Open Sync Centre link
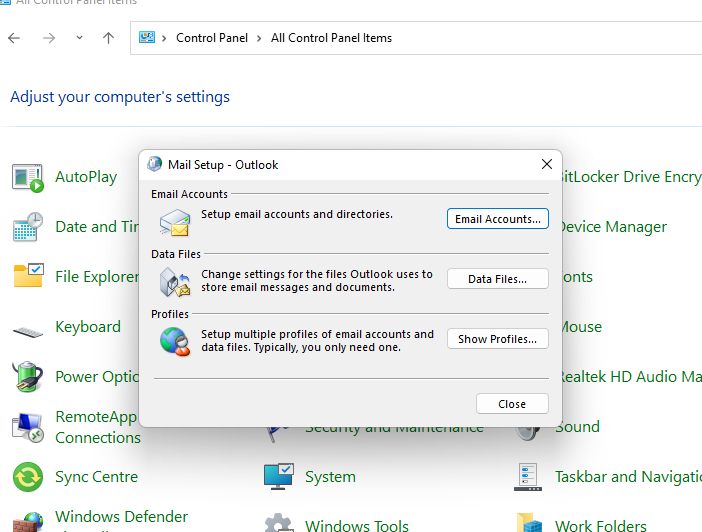Image resolution: width=702 pixels, height=532 pixels. (x=97, y=476)
